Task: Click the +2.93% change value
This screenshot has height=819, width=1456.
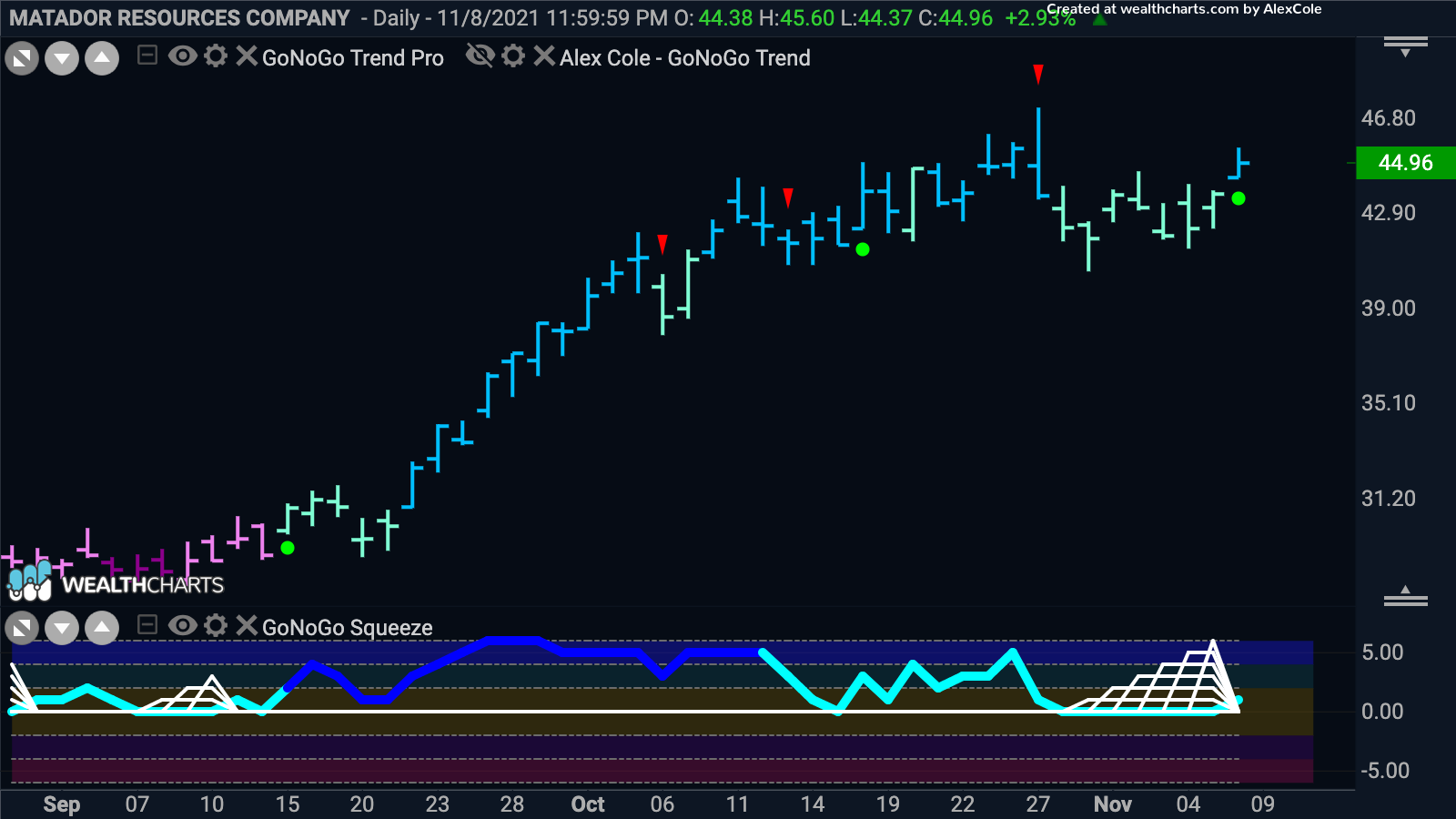Action: point(1040,18)
